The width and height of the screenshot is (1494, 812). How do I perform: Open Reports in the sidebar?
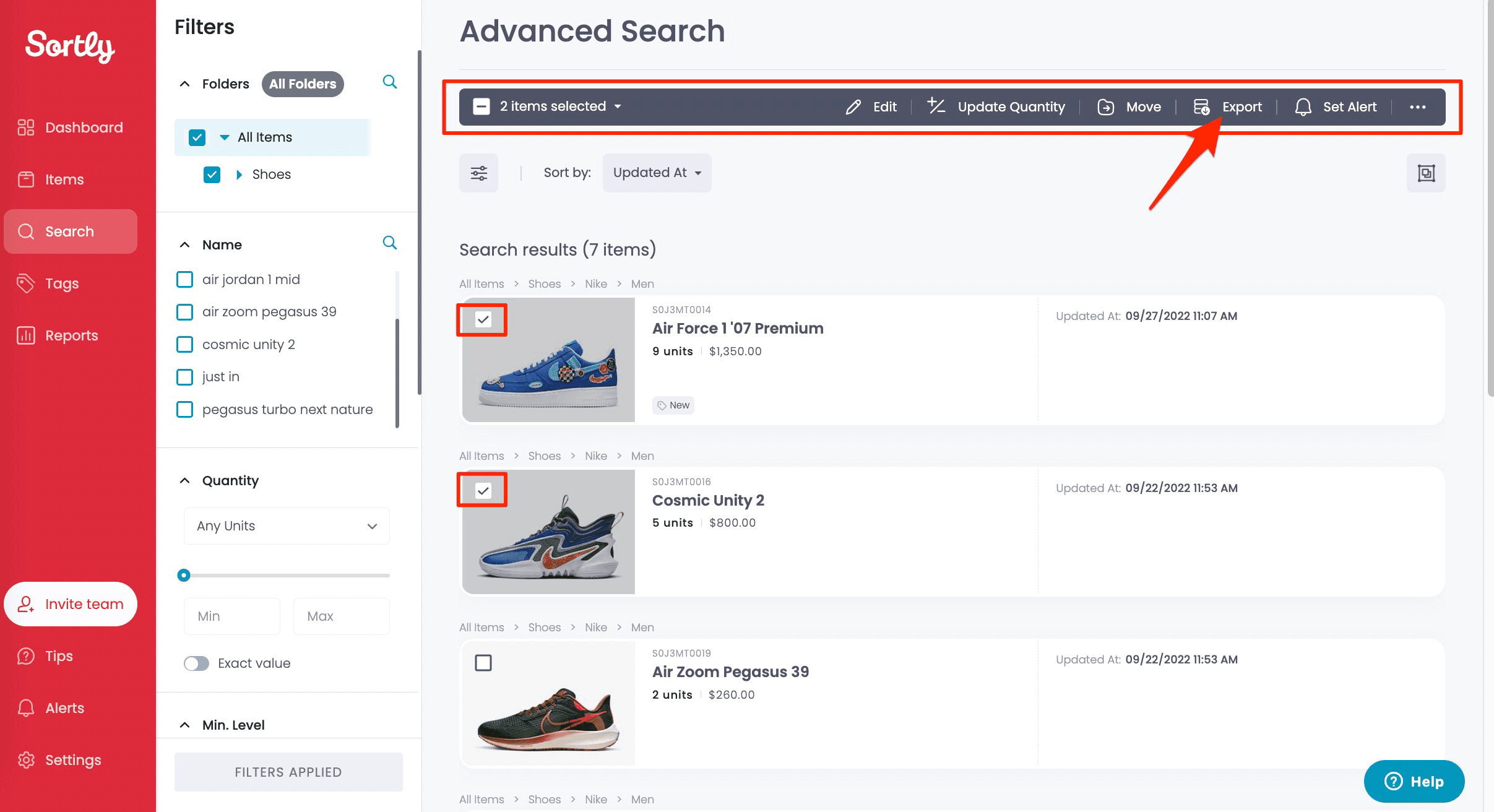[58, 335]
